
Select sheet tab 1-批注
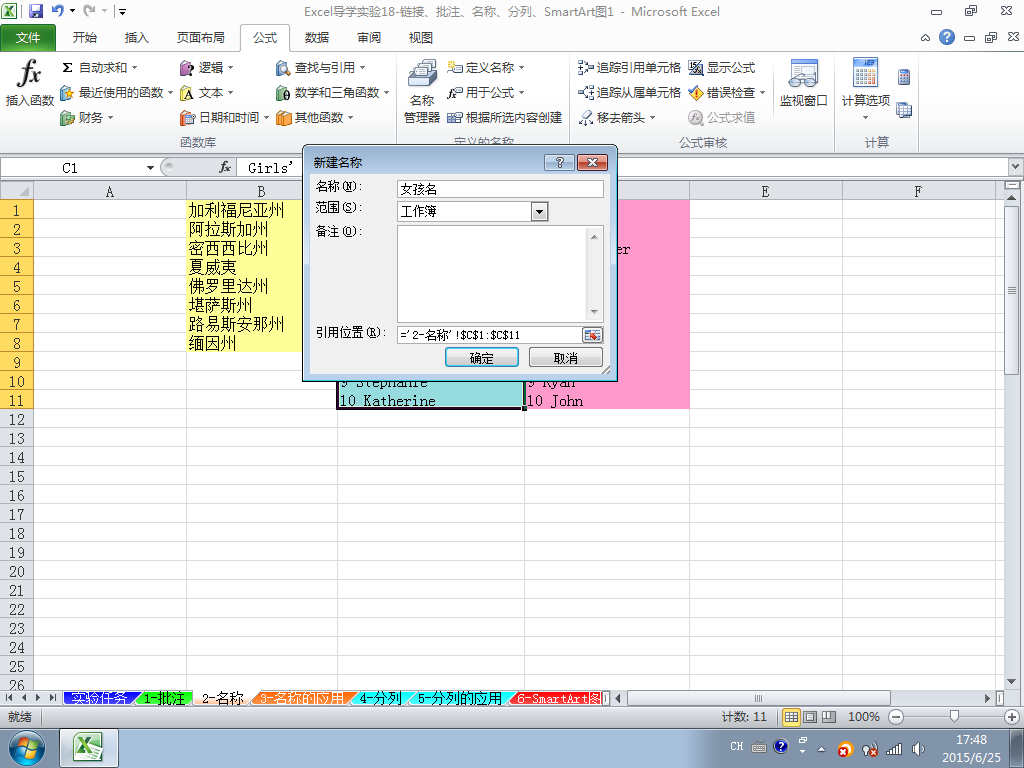pyautogui.click(x=165, y=699)
